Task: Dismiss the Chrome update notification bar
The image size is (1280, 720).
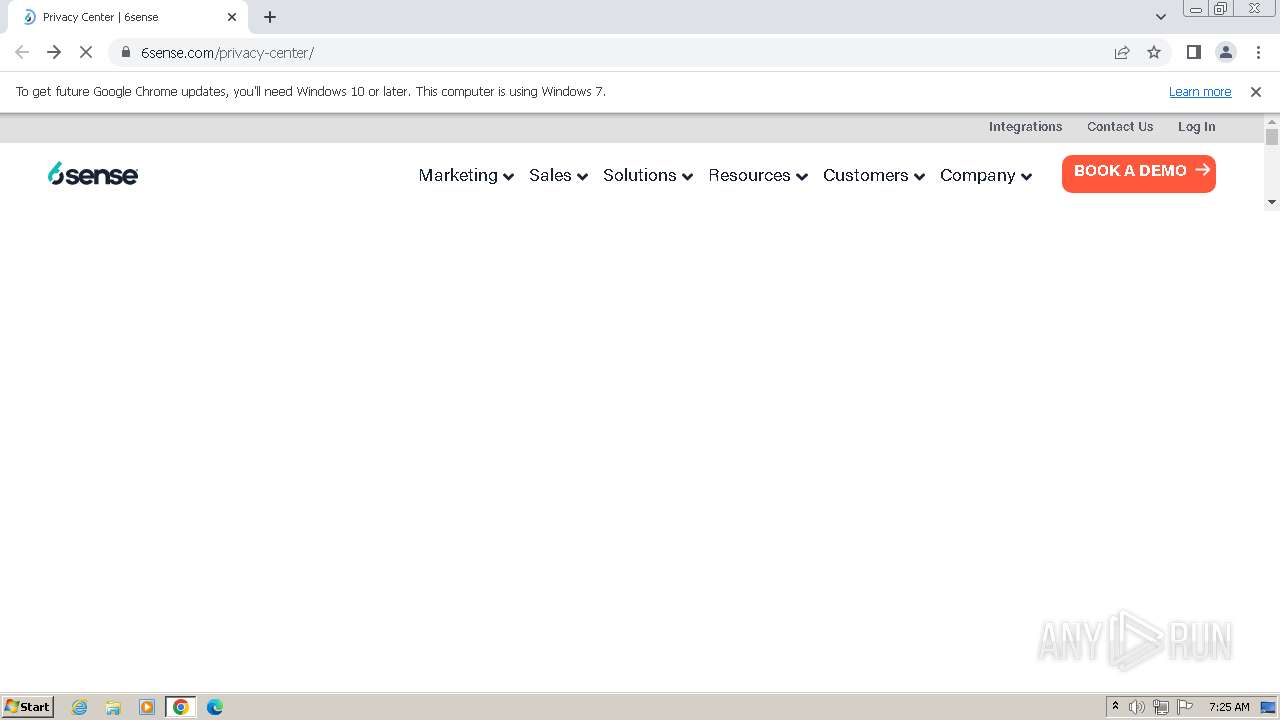Action: tap(1256, 92)
